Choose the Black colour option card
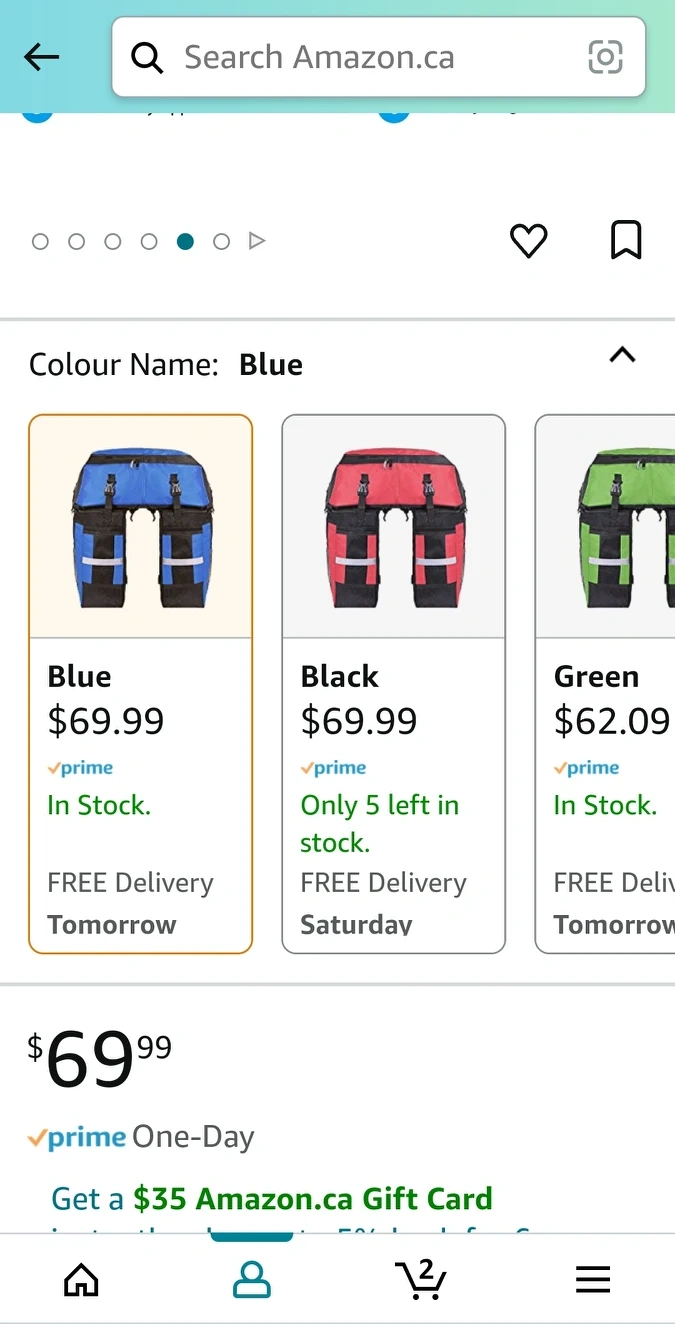 (x=394, y=684)
